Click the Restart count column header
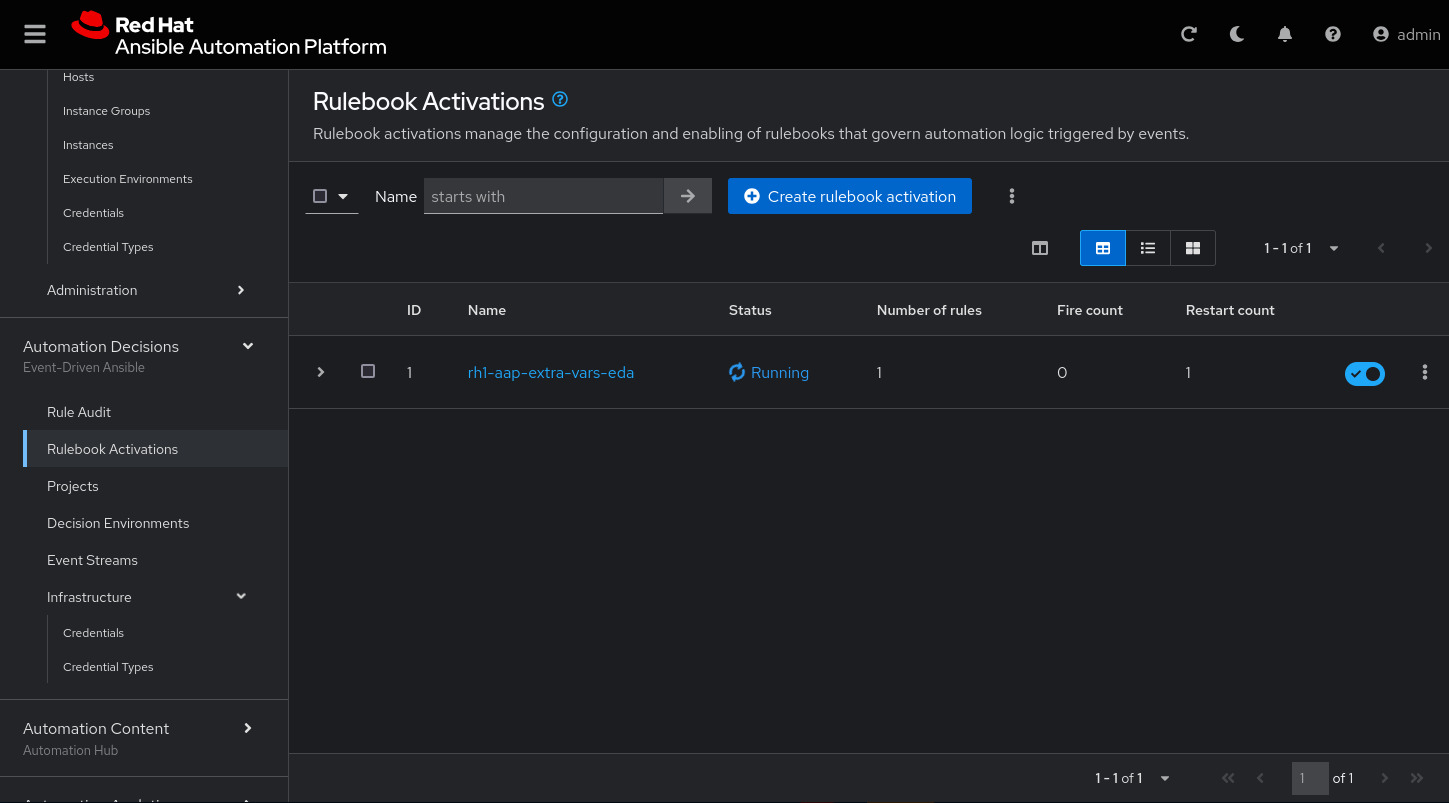 [1230, 310]
